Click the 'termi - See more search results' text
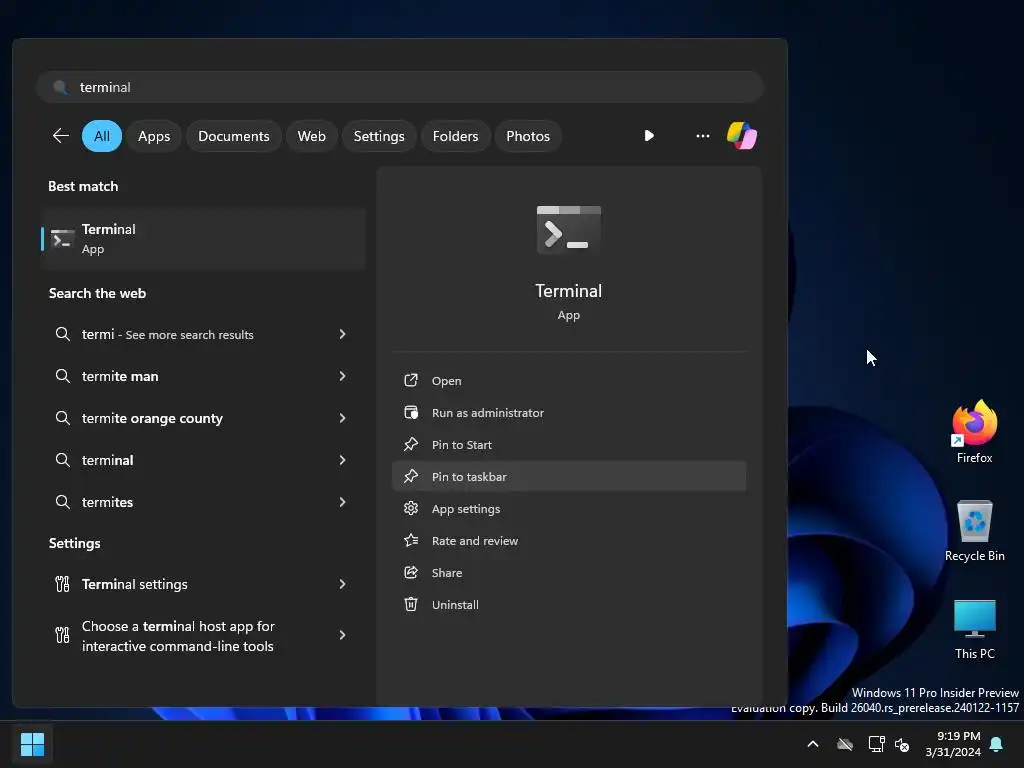Viewport: 1024px width, 768px height. click(x=167, y=334)
